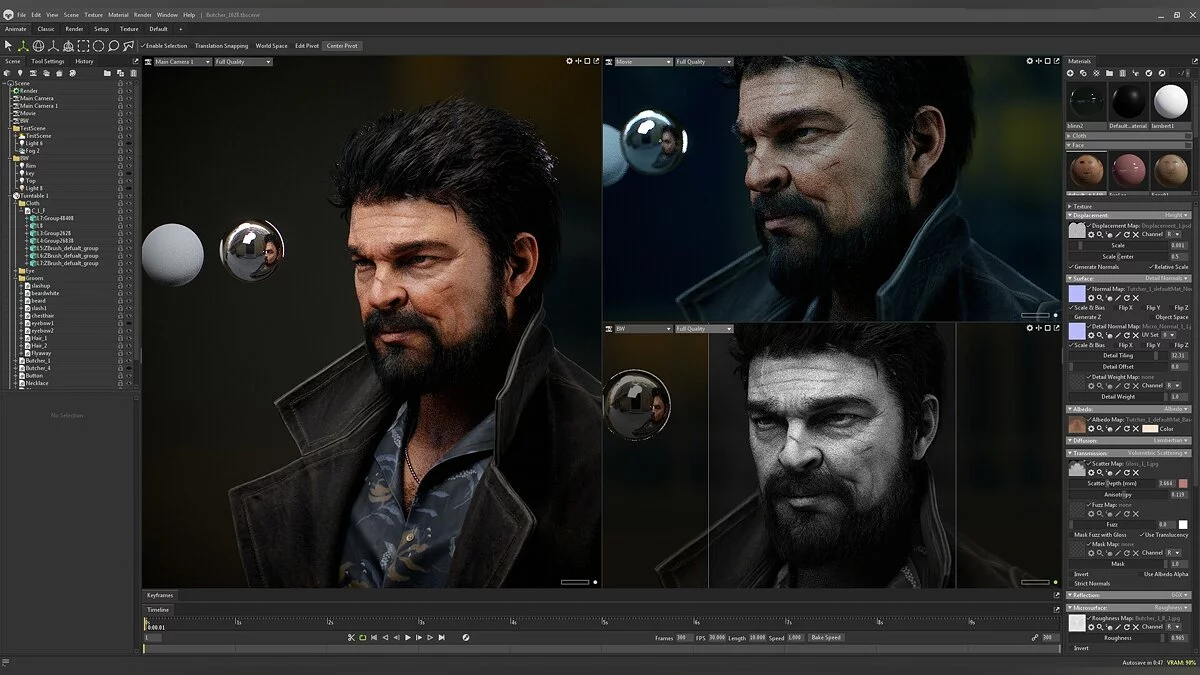Toggle the timeline loop icon

click(x=362, y=637)
